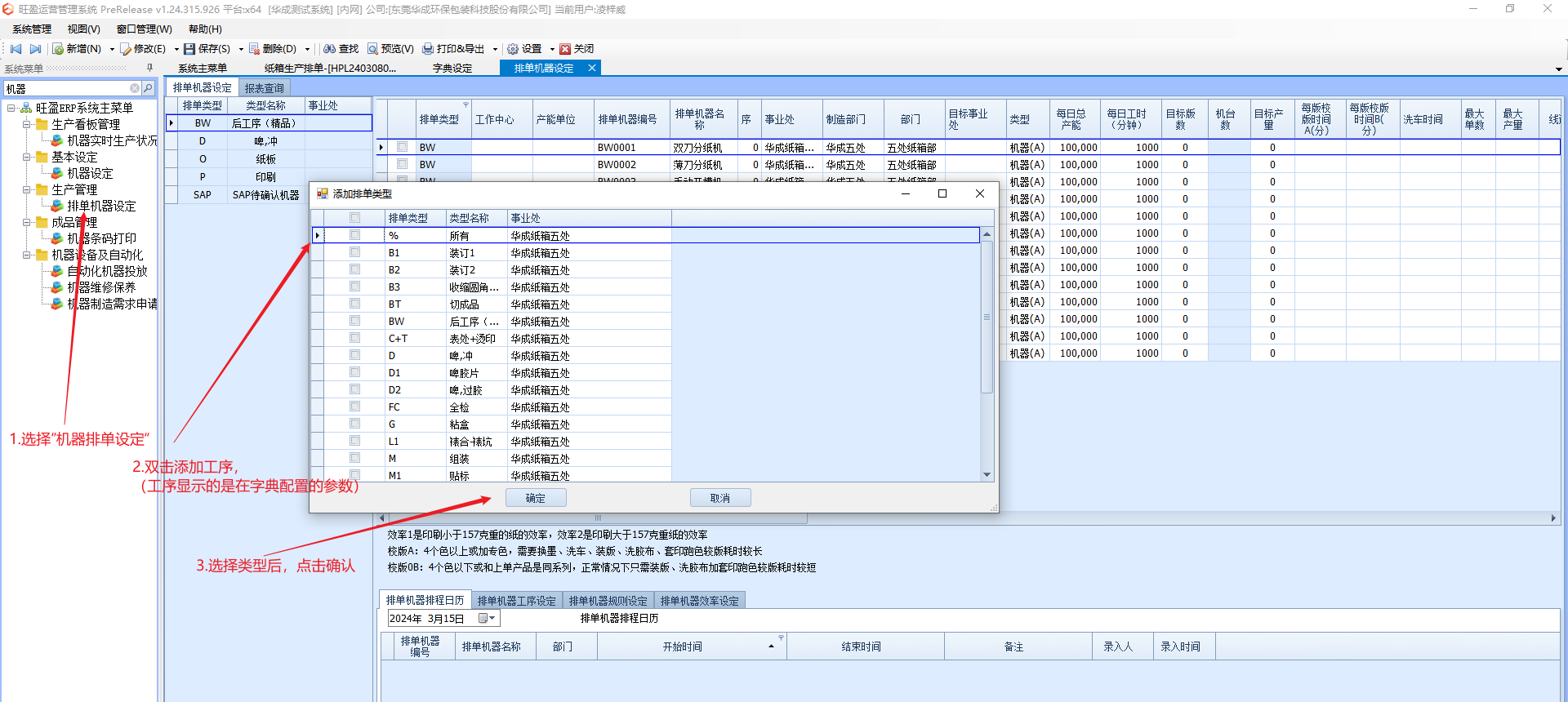Click the 取消 button in dialog
Image resolution: width=1568 pixels, height=702 pixels.
(720, 498)
